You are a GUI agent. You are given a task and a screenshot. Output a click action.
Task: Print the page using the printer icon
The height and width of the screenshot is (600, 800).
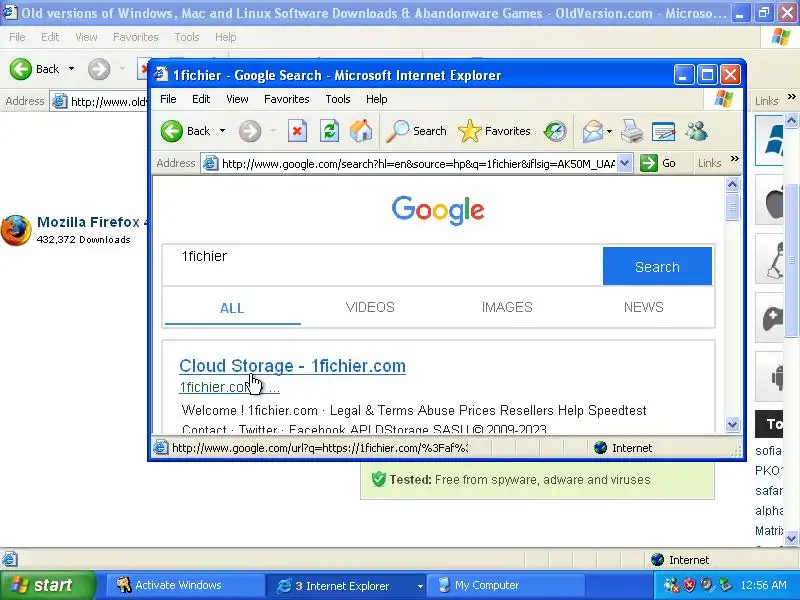632,131
